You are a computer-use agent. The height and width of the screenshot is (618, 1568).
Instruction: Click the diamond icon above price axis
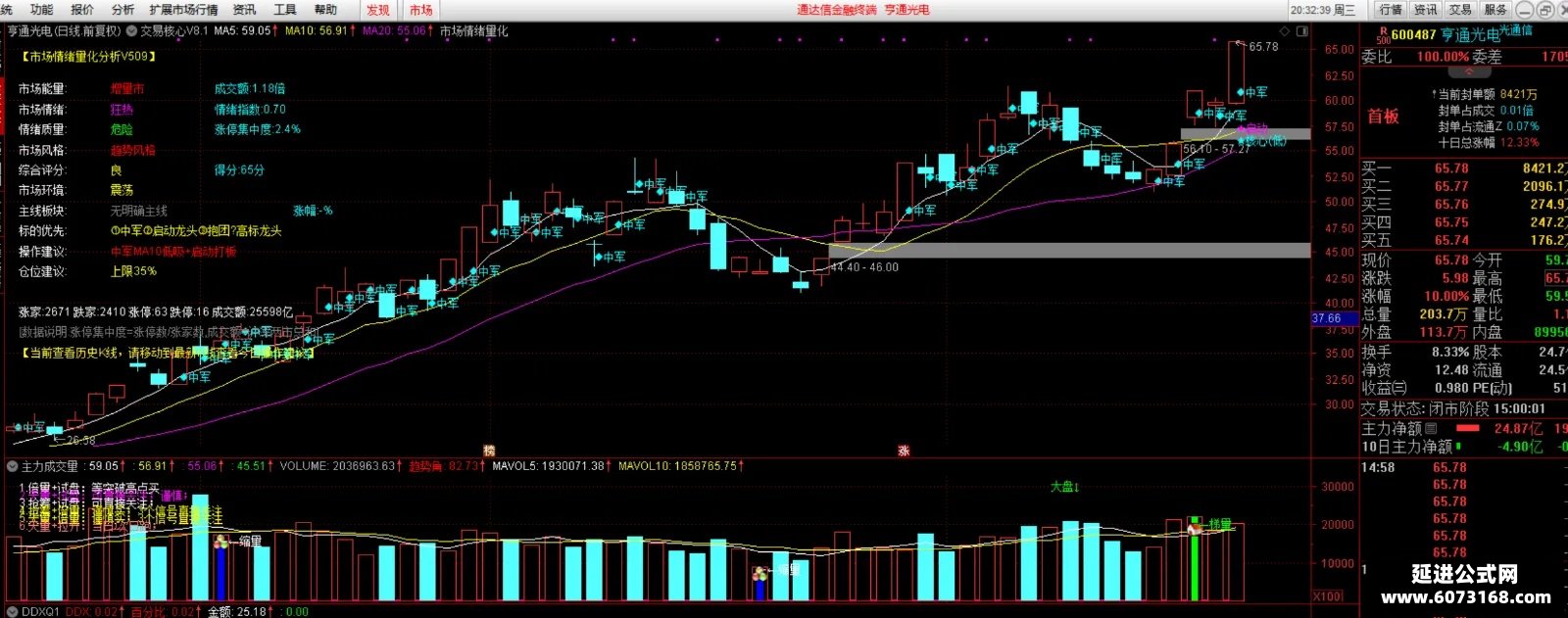pyautogui.click(x=1285, y=31)
